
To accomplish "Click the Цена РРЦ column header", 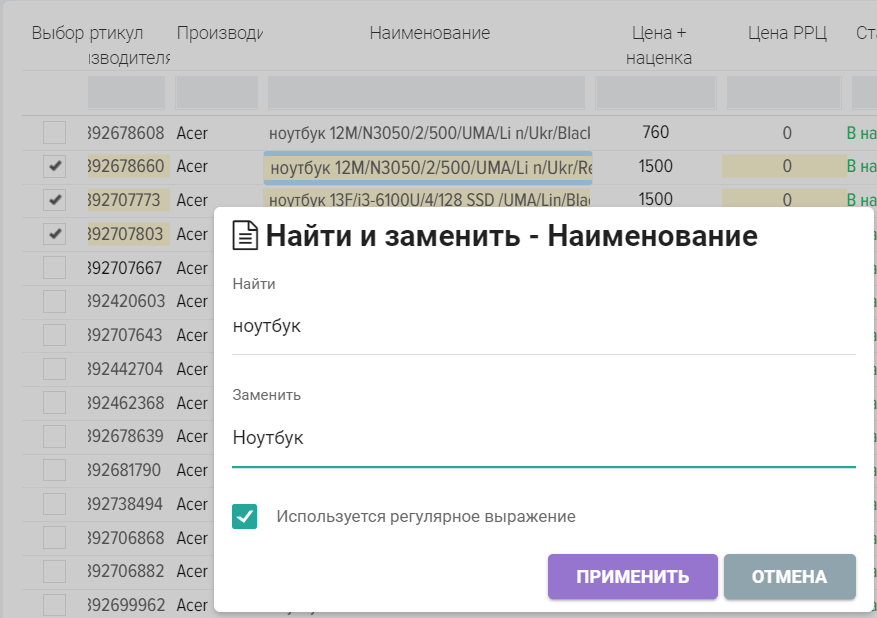I will [787, 34].
